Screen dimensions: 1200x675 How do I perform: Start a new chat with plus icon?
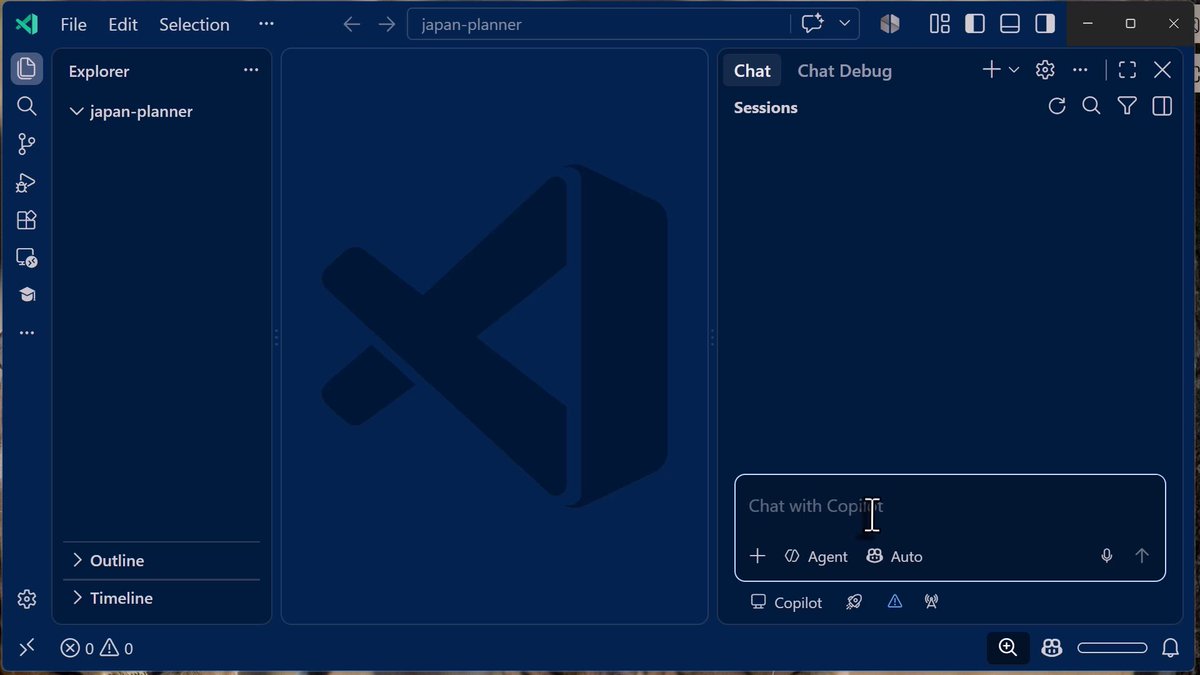click(x=990, y=70)
